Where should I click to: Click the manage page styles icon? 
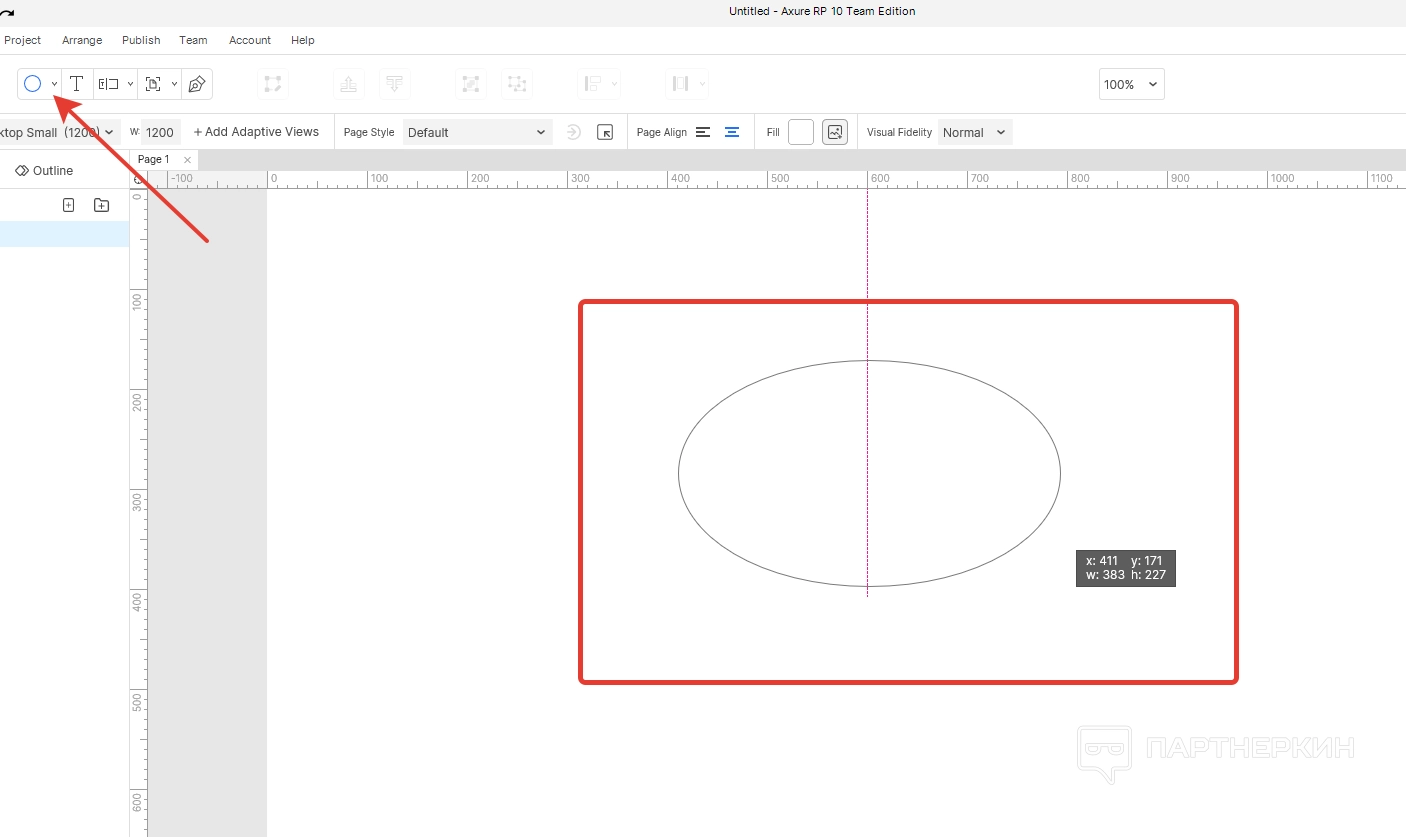click(605, 132)
